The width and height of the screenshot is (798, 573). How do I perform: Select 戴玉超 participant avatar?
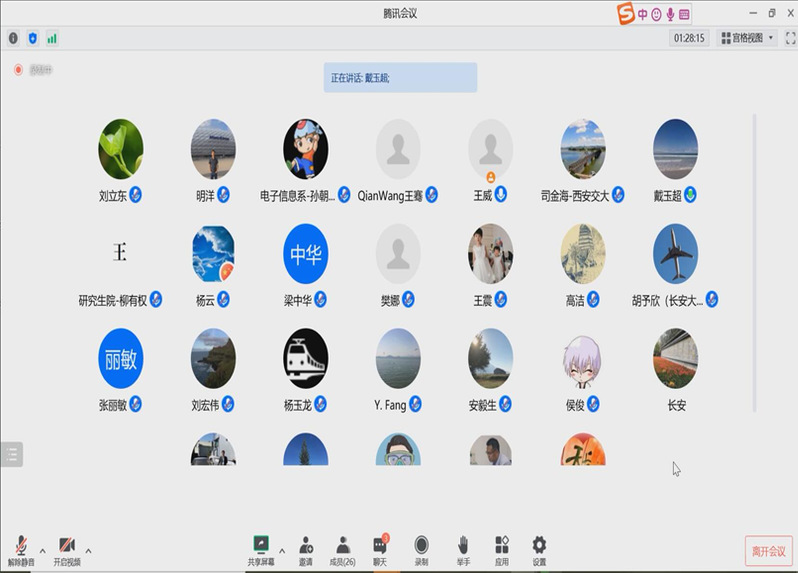[x=675, y=149]
